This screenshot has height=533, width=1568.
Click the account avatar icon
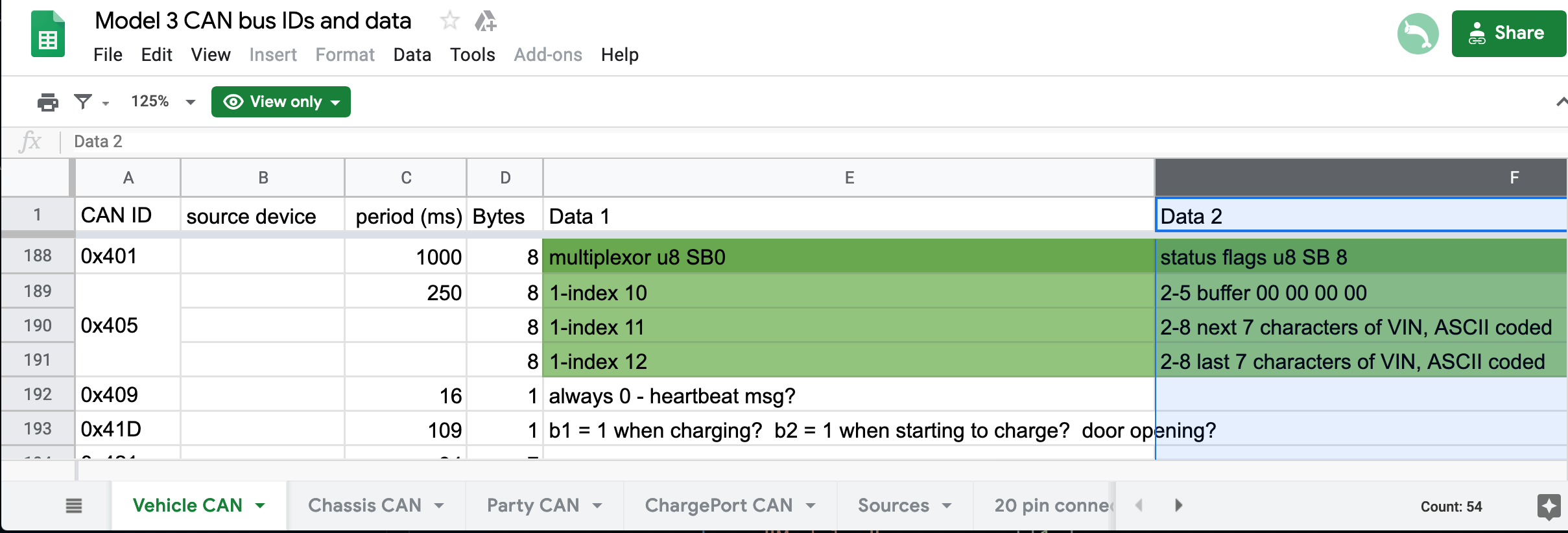tap(1418, 34)
